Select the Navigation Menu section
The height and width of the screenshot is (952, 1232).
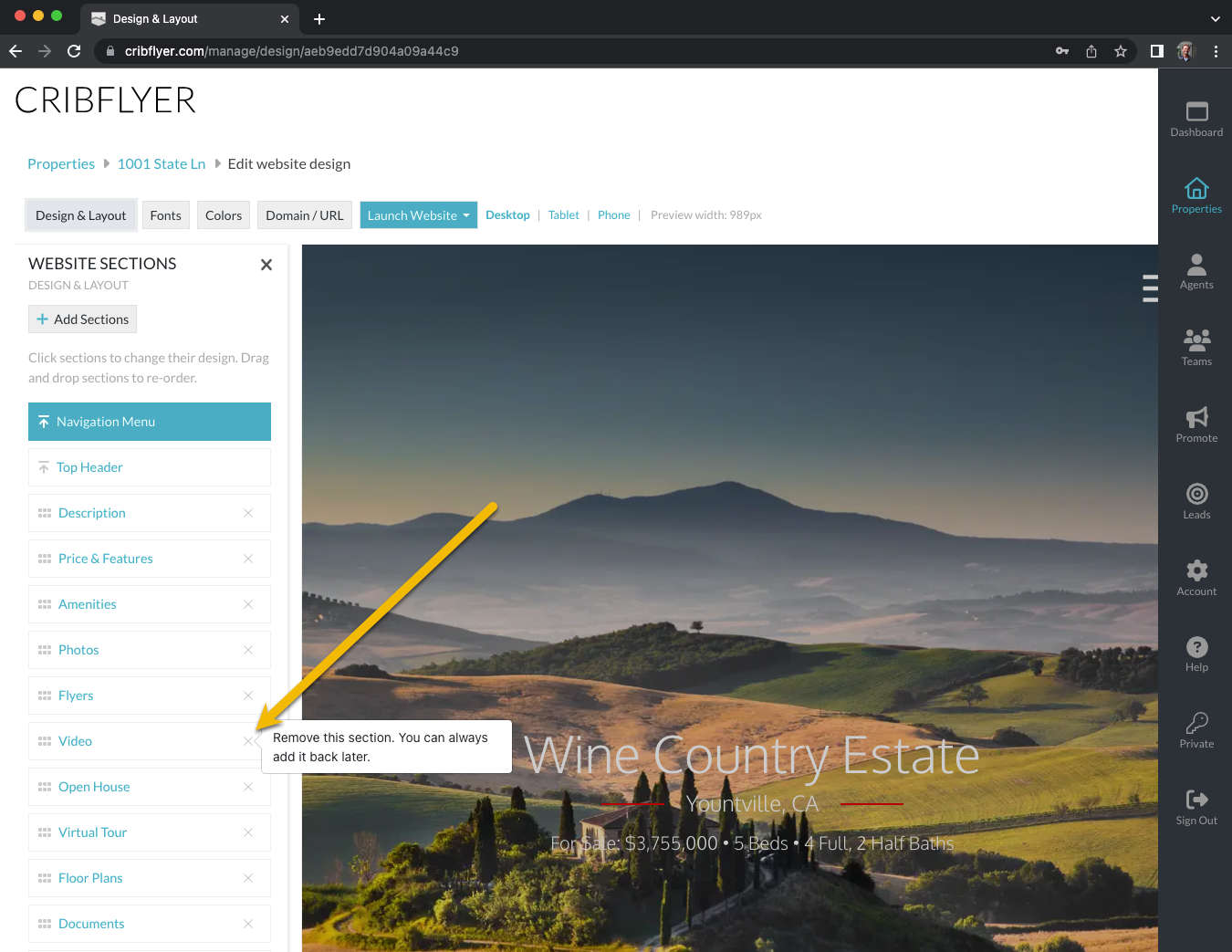point(150,422)
